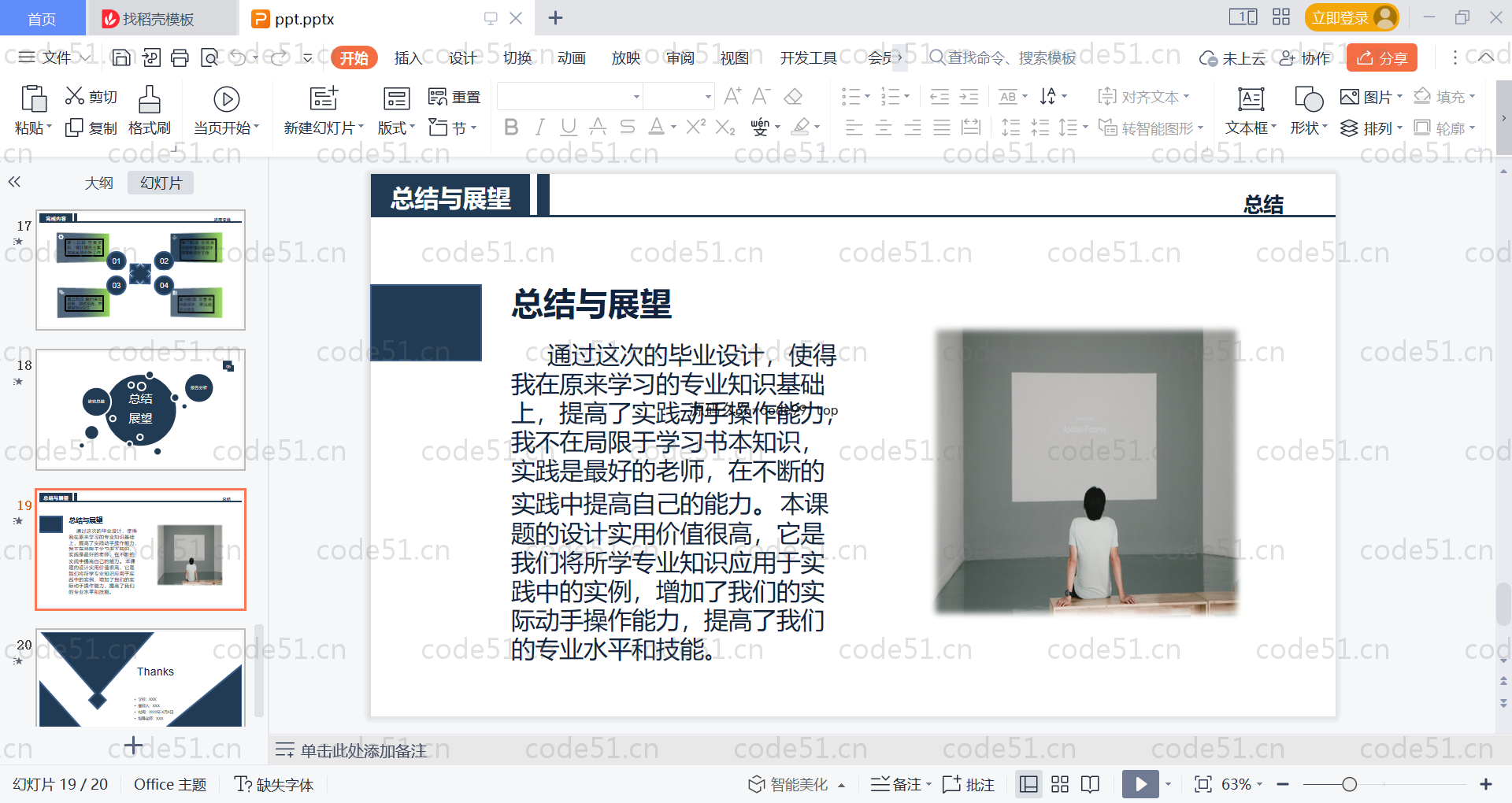Viewport: 1512px width, 803px height.
Task: Click the Print icon in quick toolbar
Action: (x=180, y=57)
